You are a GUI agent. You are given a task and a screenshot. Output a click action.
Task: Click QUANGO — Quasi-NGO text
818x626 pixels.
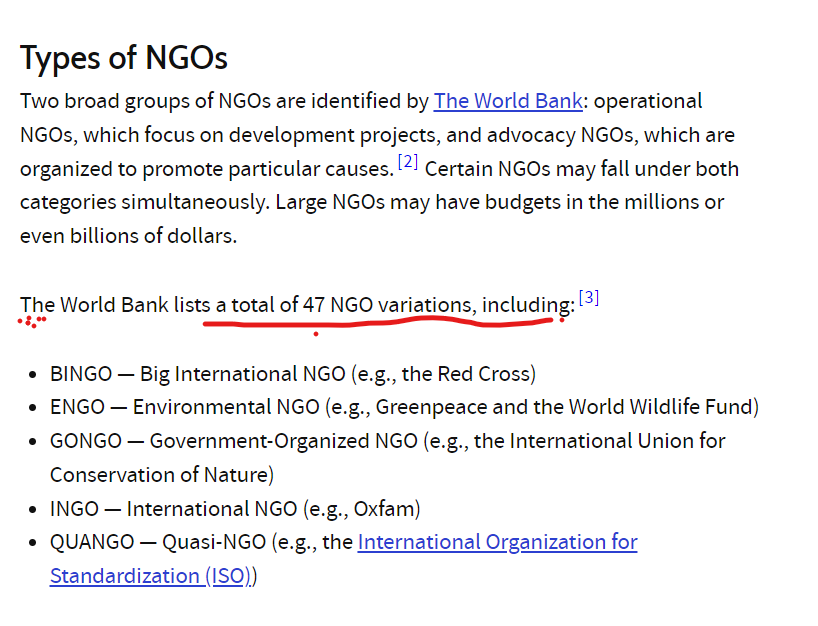click(x=158, y=542)
